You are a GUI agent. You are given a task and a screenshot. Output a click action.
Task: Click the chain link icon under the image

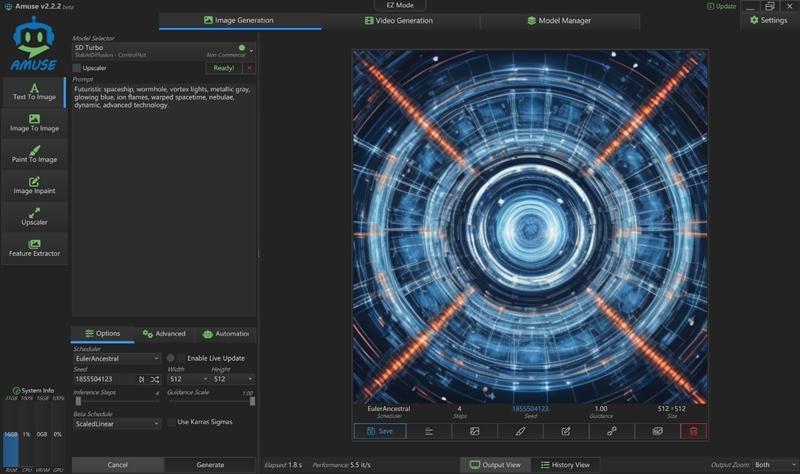point(611,431)
